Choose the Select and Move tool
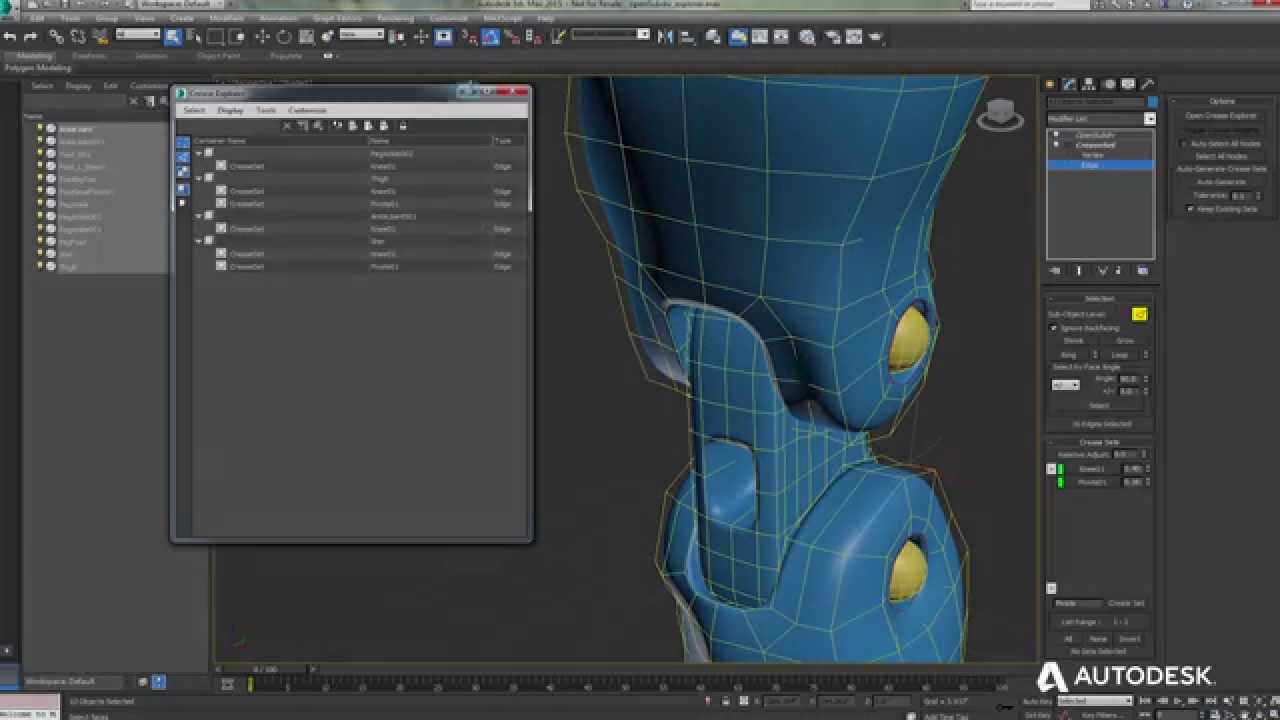The height and width of the screenshot is (720, 1280). pyautogui.click(x=262, y=36)
